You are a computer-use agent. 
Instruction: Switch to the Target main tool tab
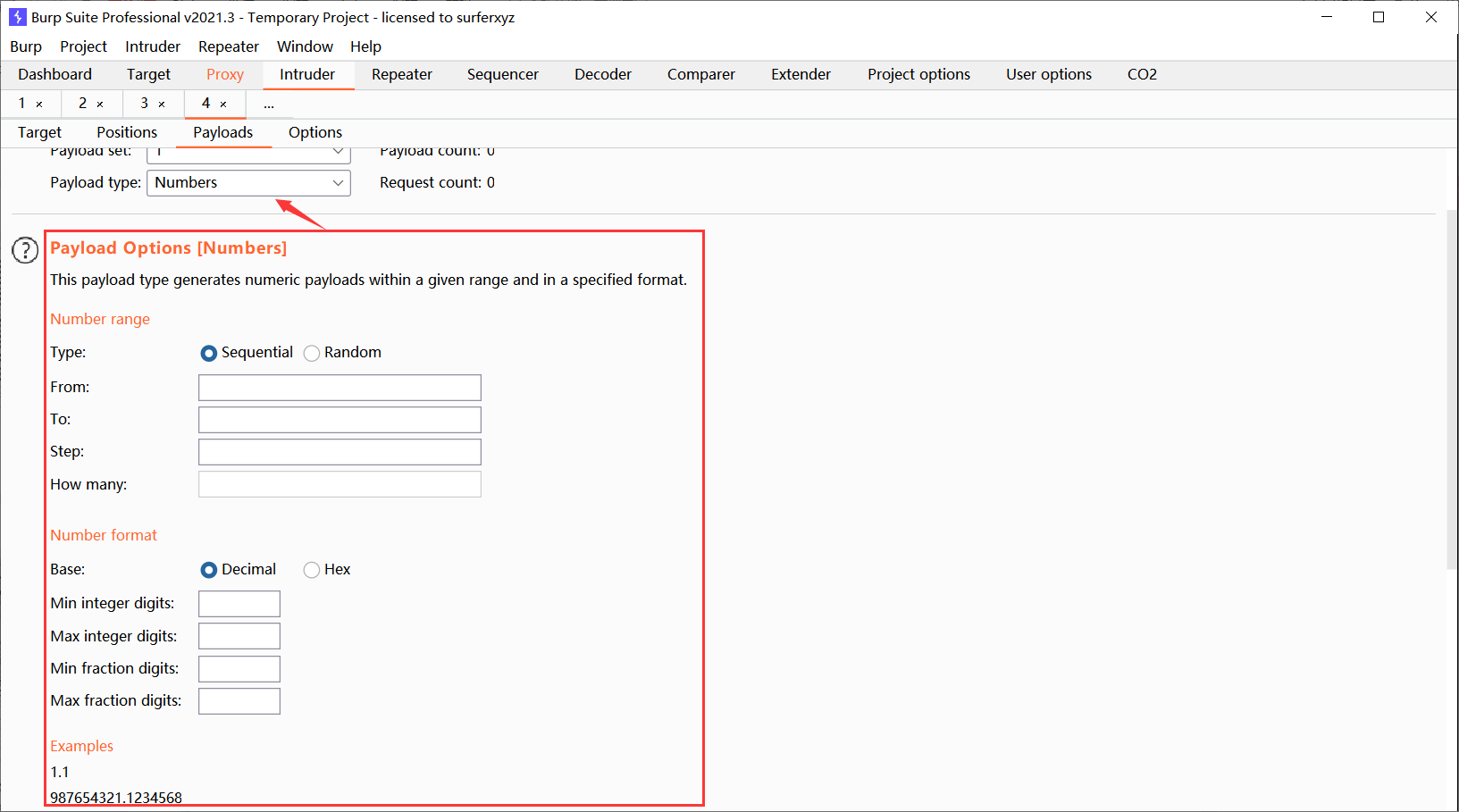(148, 75)
